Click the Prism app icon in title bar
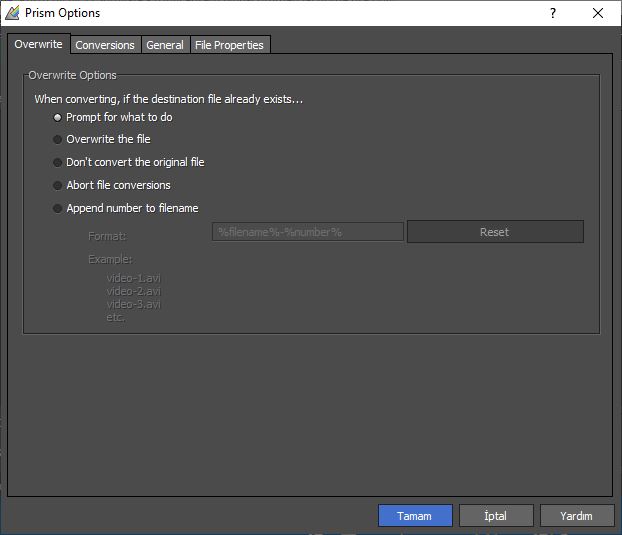The width and height of the screenshot is (622, 535). (x=12, y=13)
